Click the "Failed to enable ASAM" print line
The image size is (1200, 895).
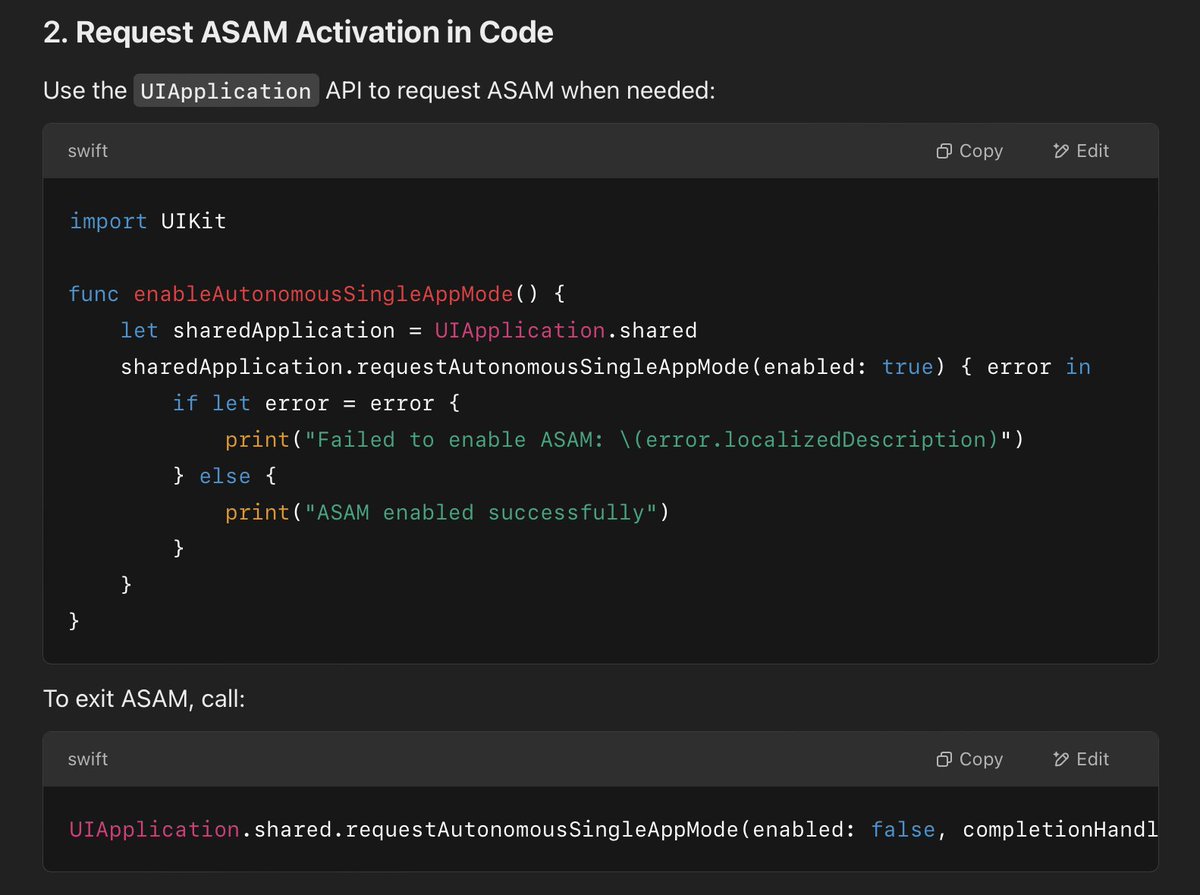point(625,439)
